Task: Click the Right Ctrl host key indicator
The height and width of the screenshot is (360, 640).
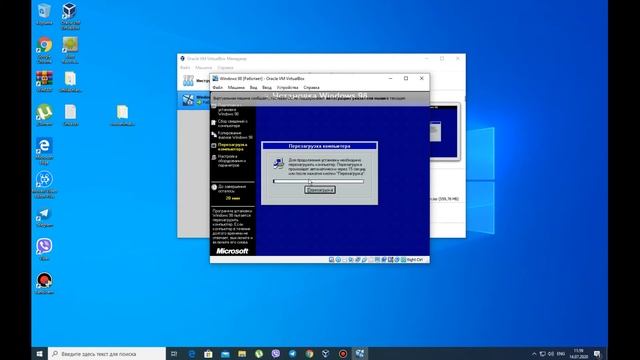Action: (415, 260)
